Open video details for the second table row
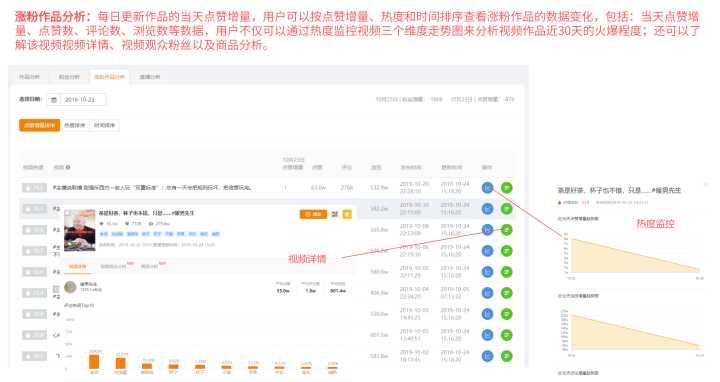The height and width of the screenshot is (382, 720). [506, 209]
